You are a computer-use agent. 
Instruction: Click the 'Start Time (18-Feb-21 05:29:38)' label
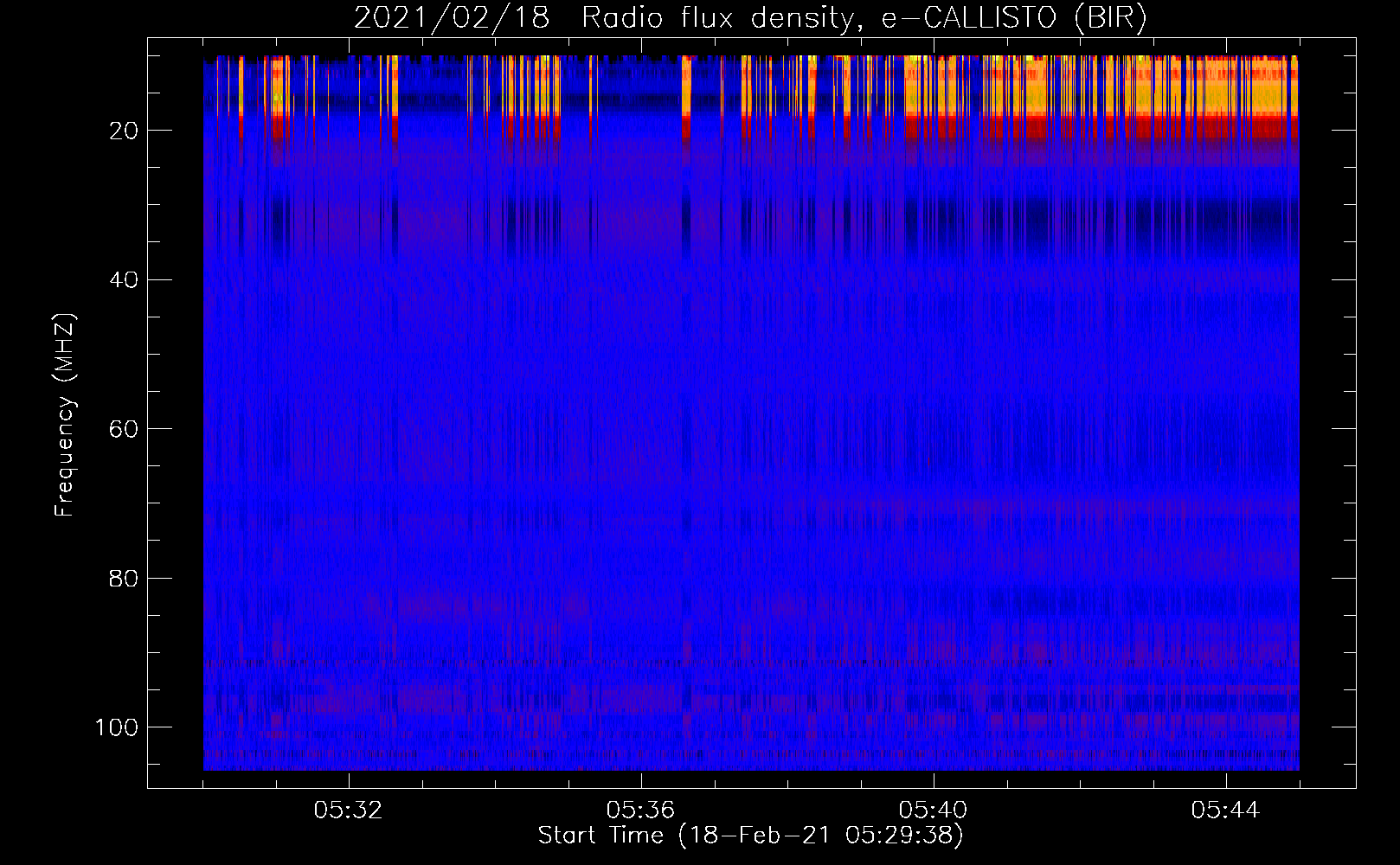point(750,836)
